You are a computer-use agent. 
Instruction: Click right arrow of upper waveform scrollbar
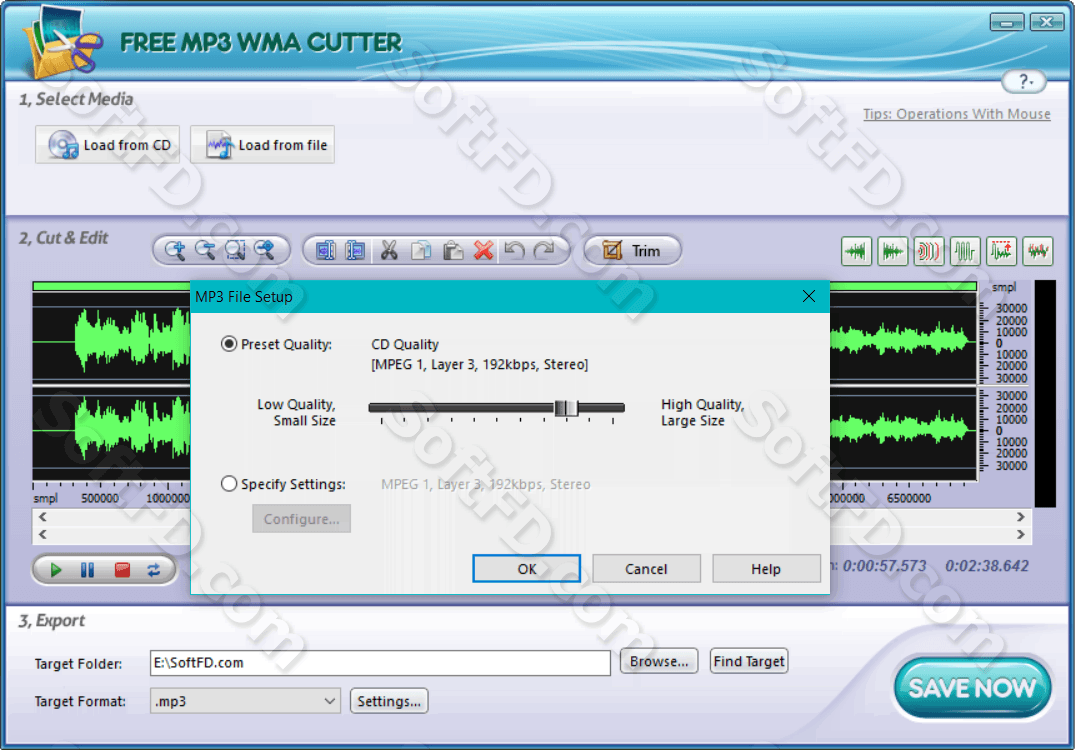click(1020, 517)
